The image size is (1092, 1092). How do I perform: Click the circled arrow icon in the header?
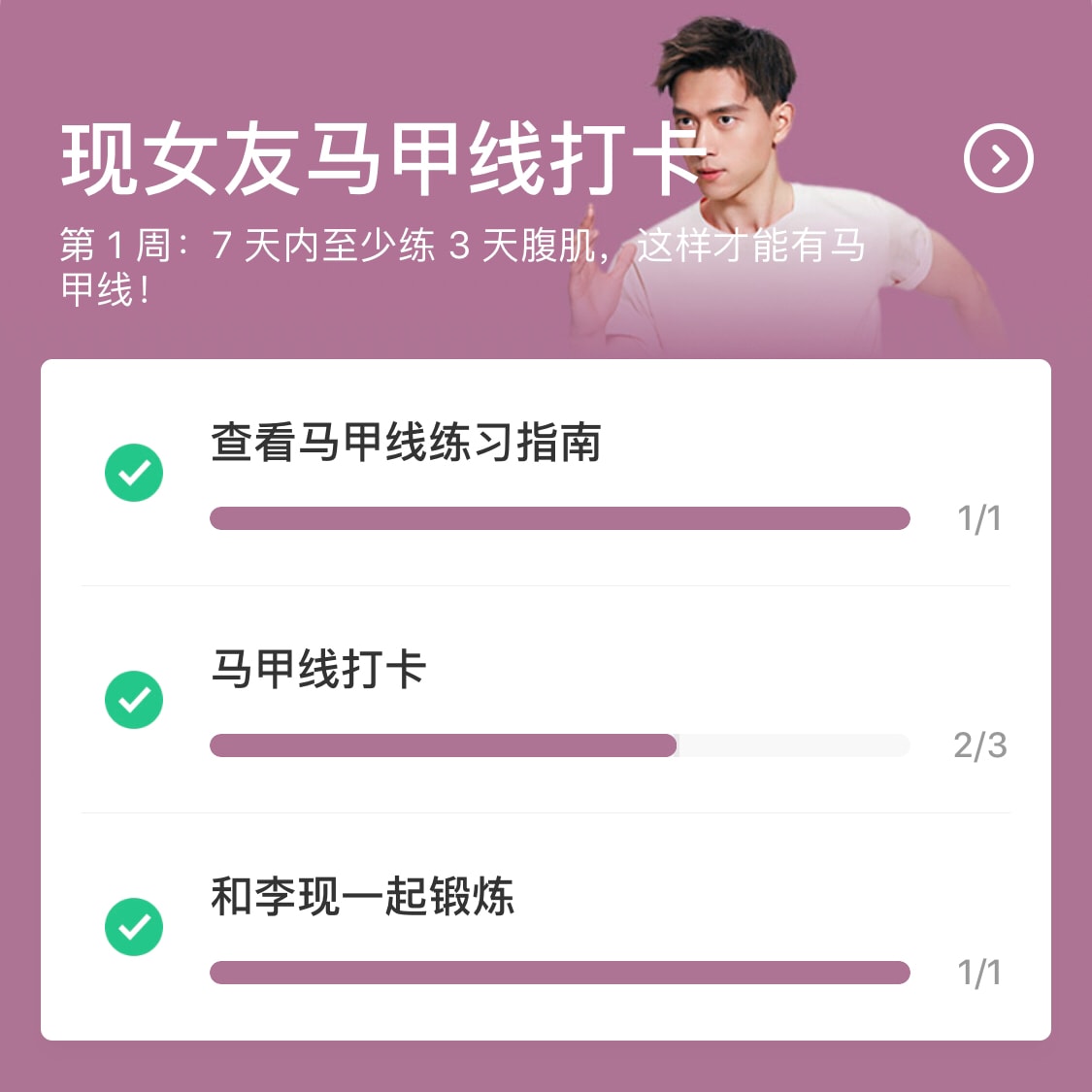(998, 158)
